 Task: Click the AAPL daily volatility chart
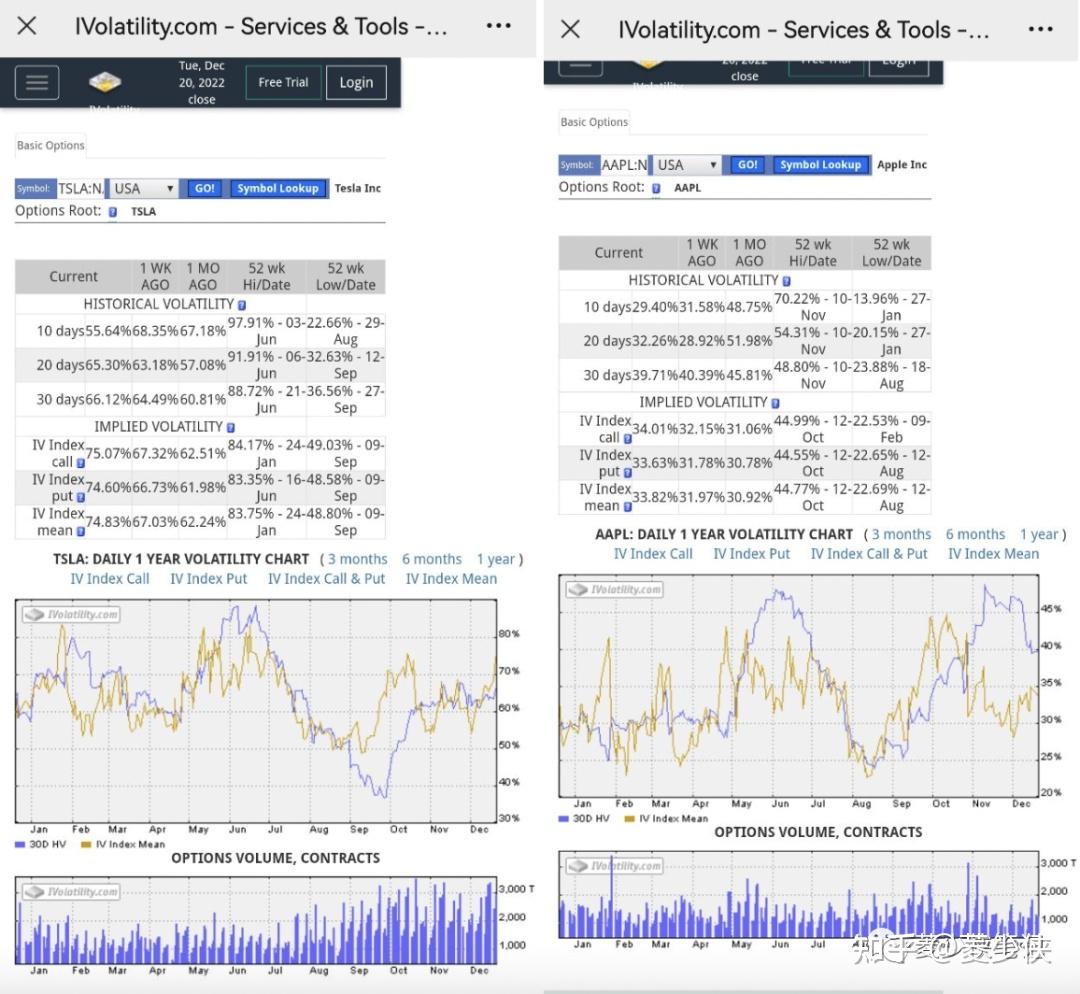pyautogui.click(x=799, y=686)
